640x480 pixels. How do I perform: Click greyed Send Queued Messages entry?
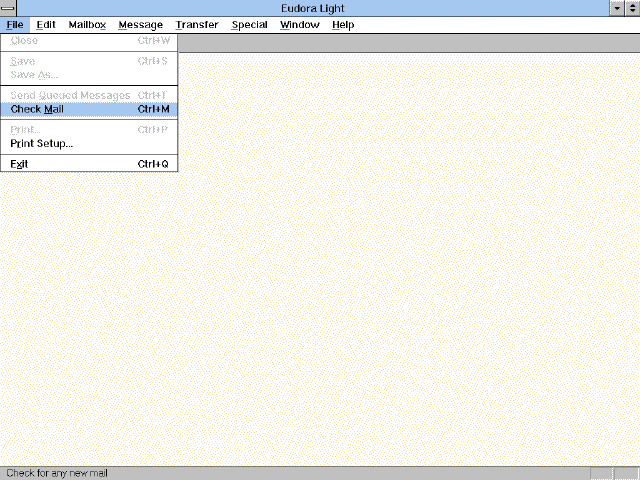click(x=89, y=96)
